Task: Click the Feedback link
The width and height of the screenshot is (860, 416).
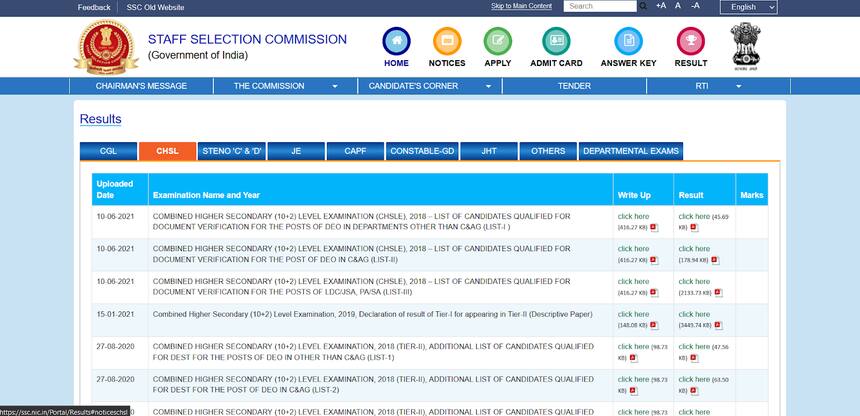Action: [x=94, y=8]
